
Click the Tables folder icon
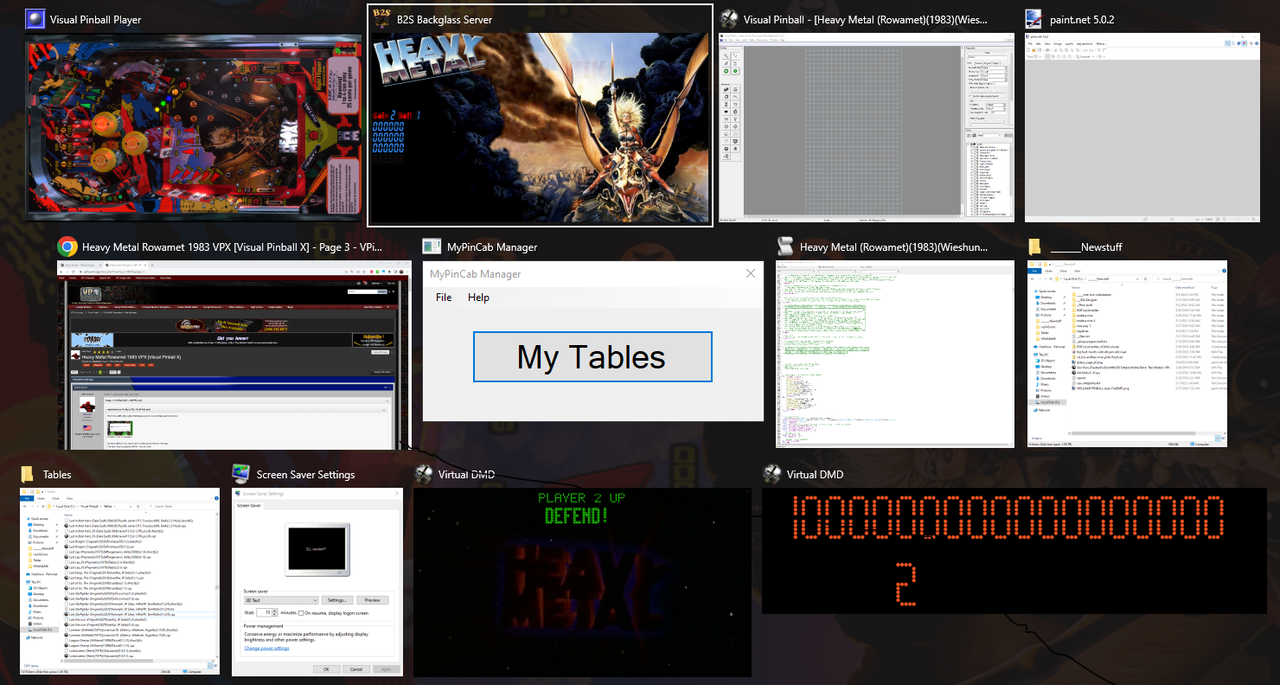pos(27,474)
